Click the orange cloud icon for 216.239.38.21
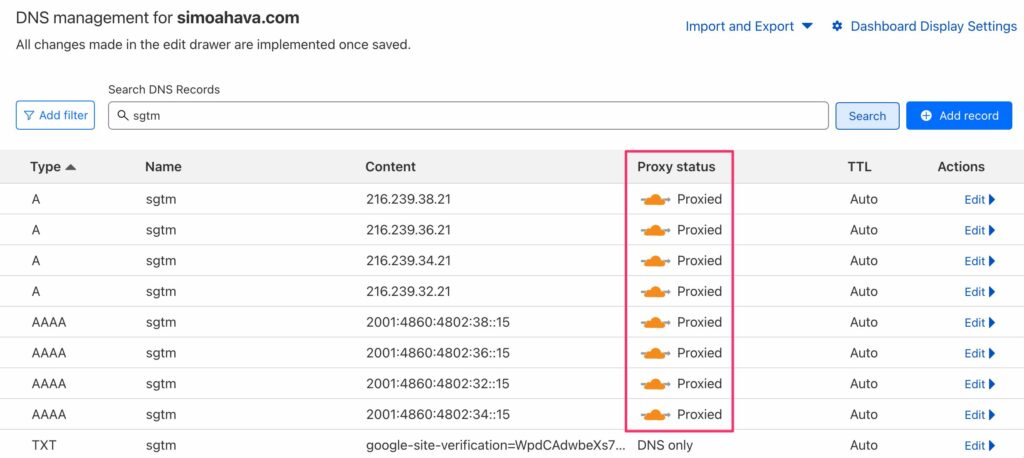The width and height of the screenshot is (1024, 458). [x=655, y=200]
